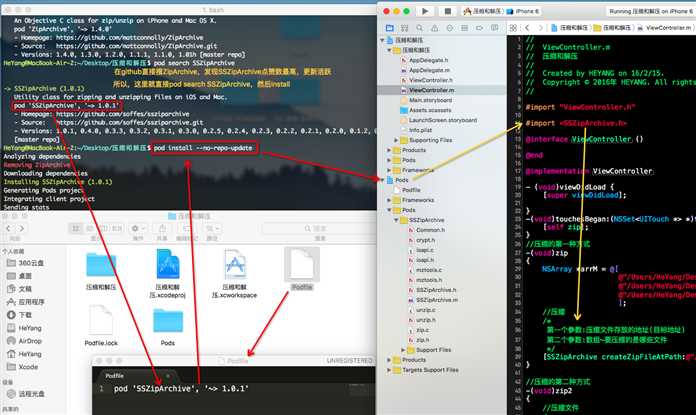Collapse the Pods project with blue icon
The image size is (696, 415).
pos(382,180)
